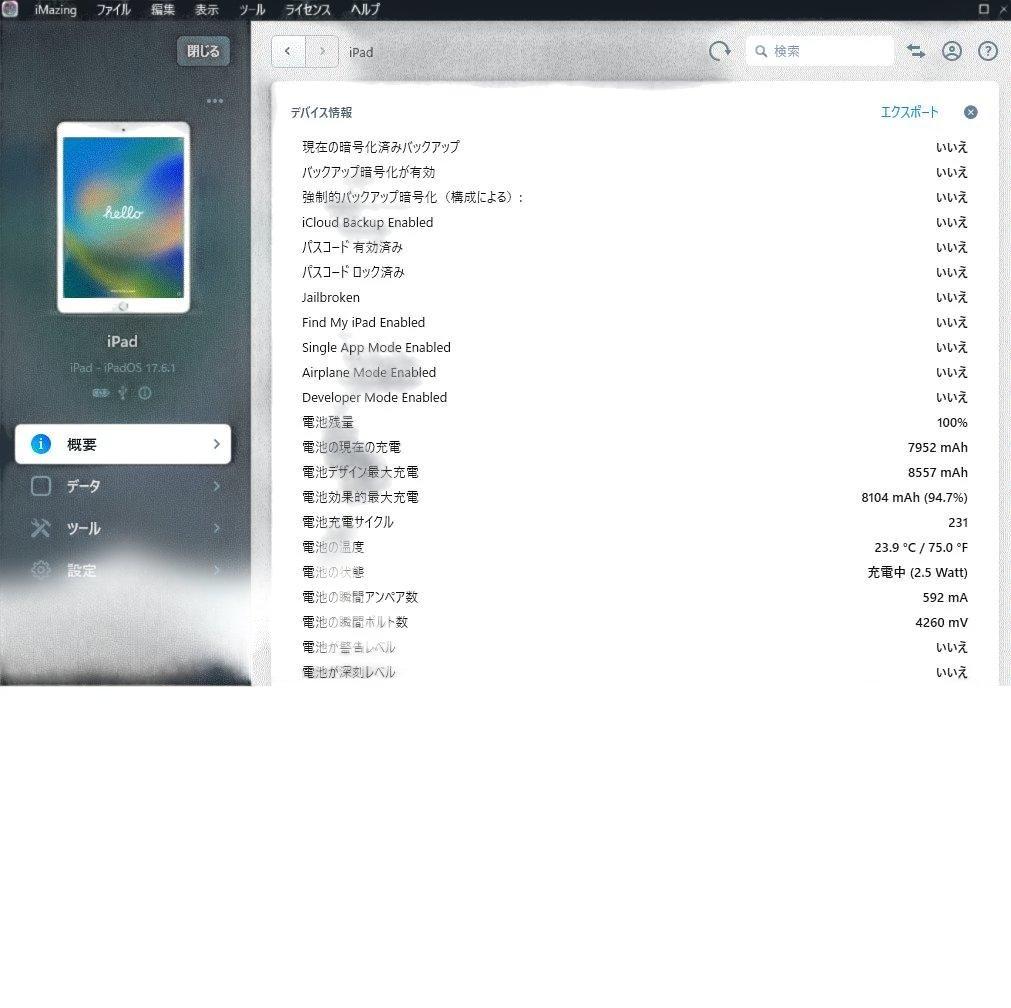
Task: Select the ツール wrench icon in sidebar
Action: click(x=40, y=528)
